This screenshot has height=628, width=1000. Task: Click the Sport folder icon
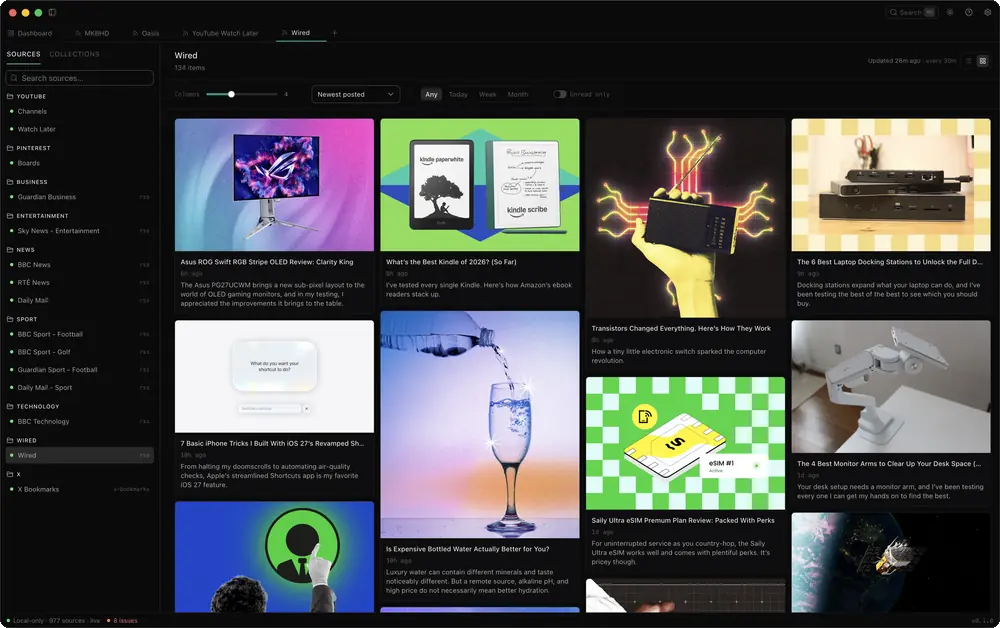click(x=10, y=319)
